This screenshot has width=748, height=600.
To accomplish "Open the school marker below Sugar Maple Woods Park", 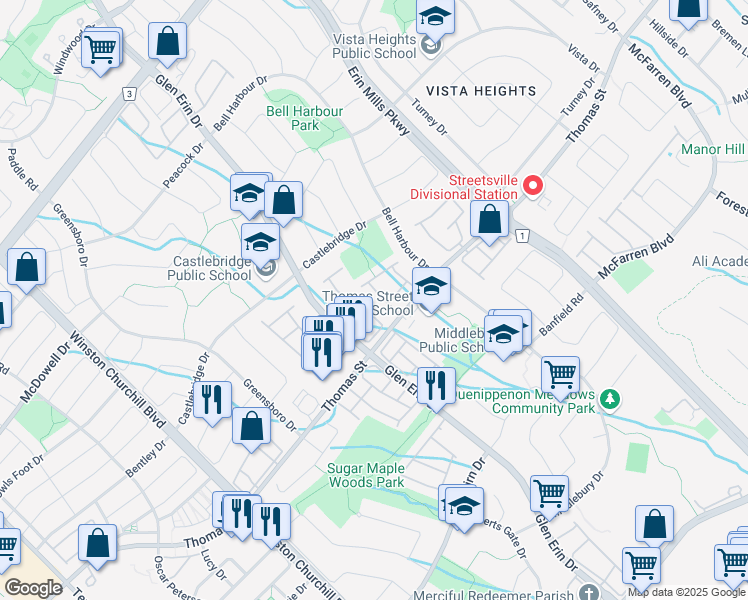I will point(464,506).
